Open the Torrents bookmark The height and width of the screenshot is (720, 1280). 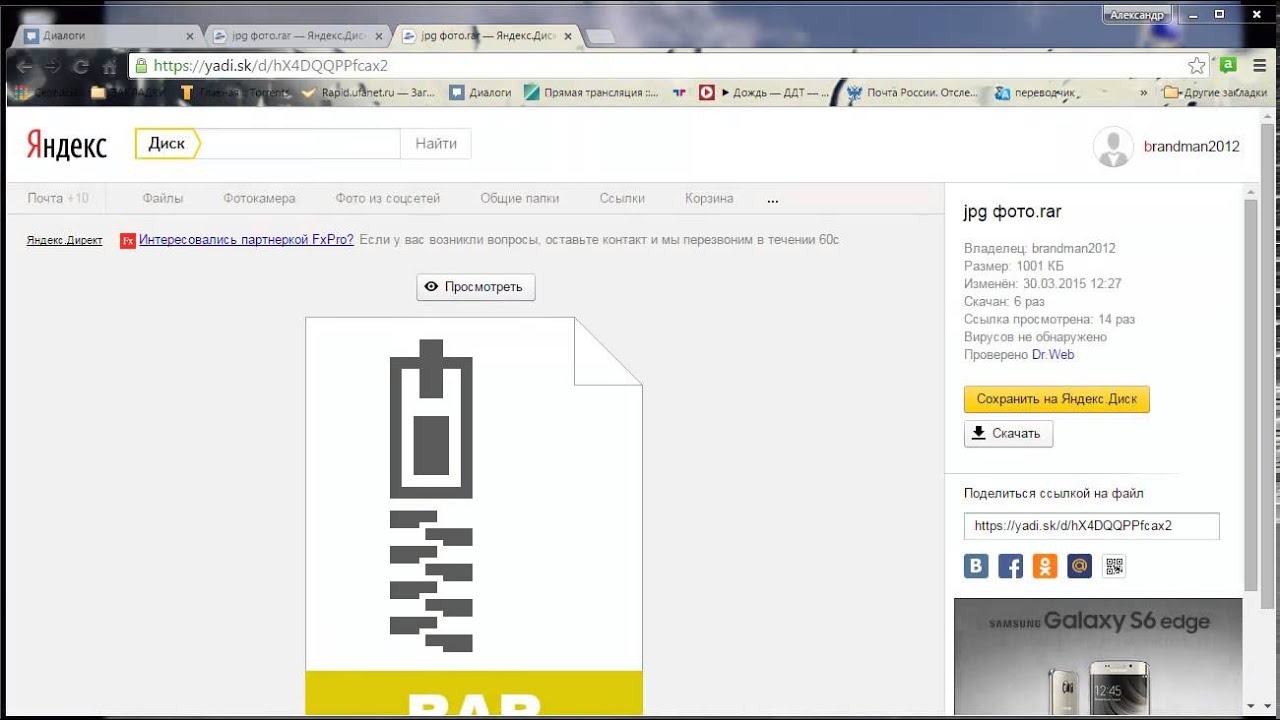coord(235,92)
